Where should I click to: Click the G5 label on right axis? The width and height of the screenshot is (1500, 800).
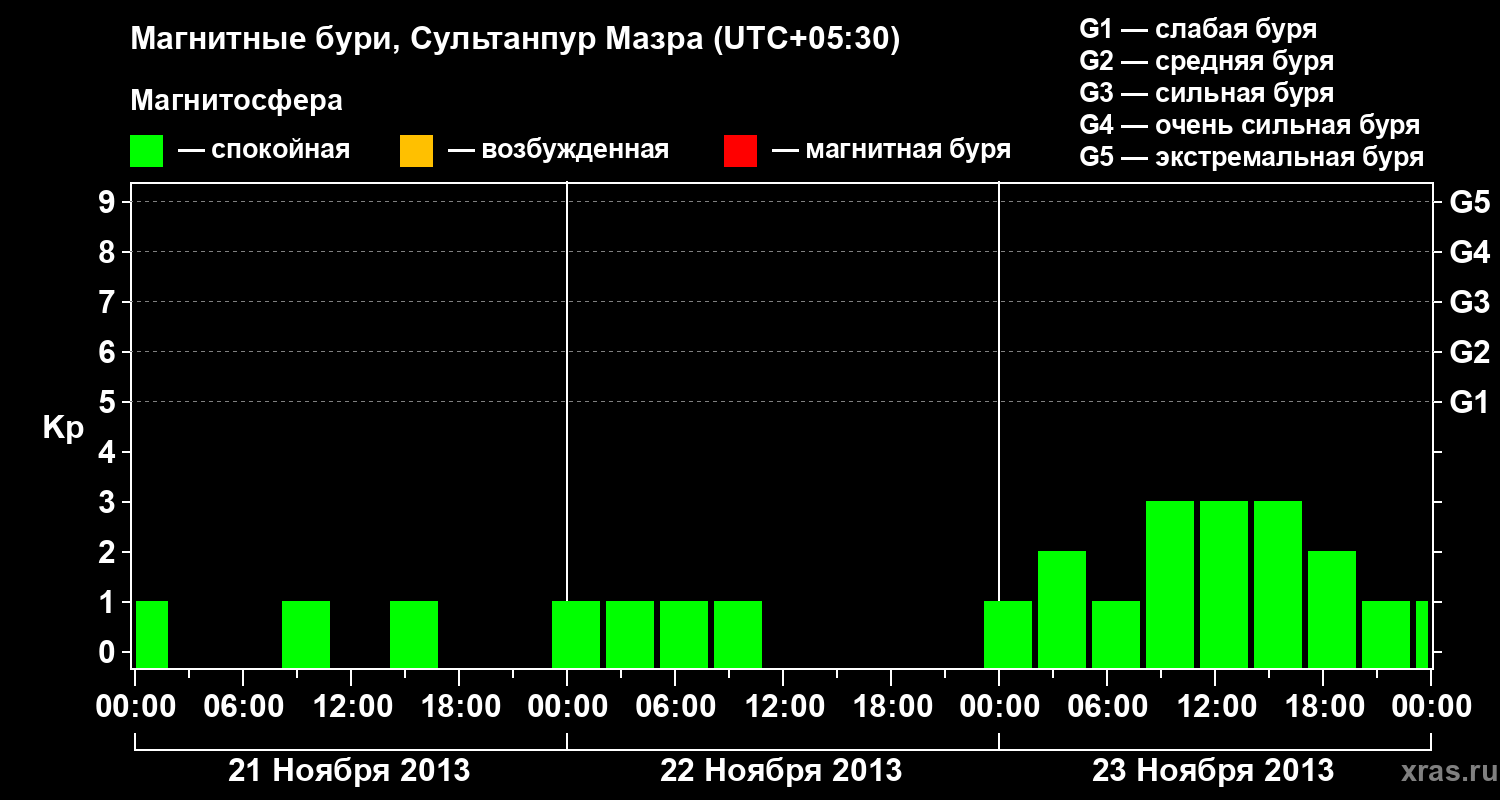click(1469, 202)
